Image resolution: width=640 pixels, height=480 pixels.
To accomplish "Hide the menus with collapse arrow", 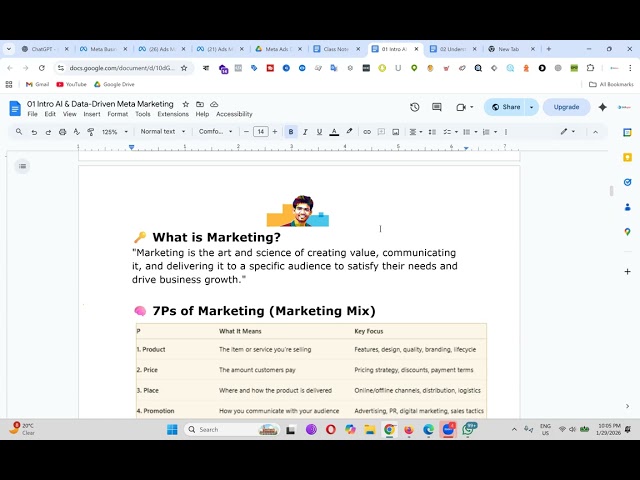I will [x=596, y=132].
